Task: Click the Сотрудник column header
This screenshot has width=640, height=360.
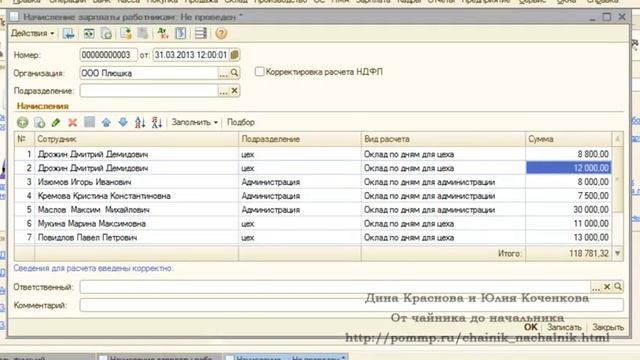Action: click(x=136, y=139)
